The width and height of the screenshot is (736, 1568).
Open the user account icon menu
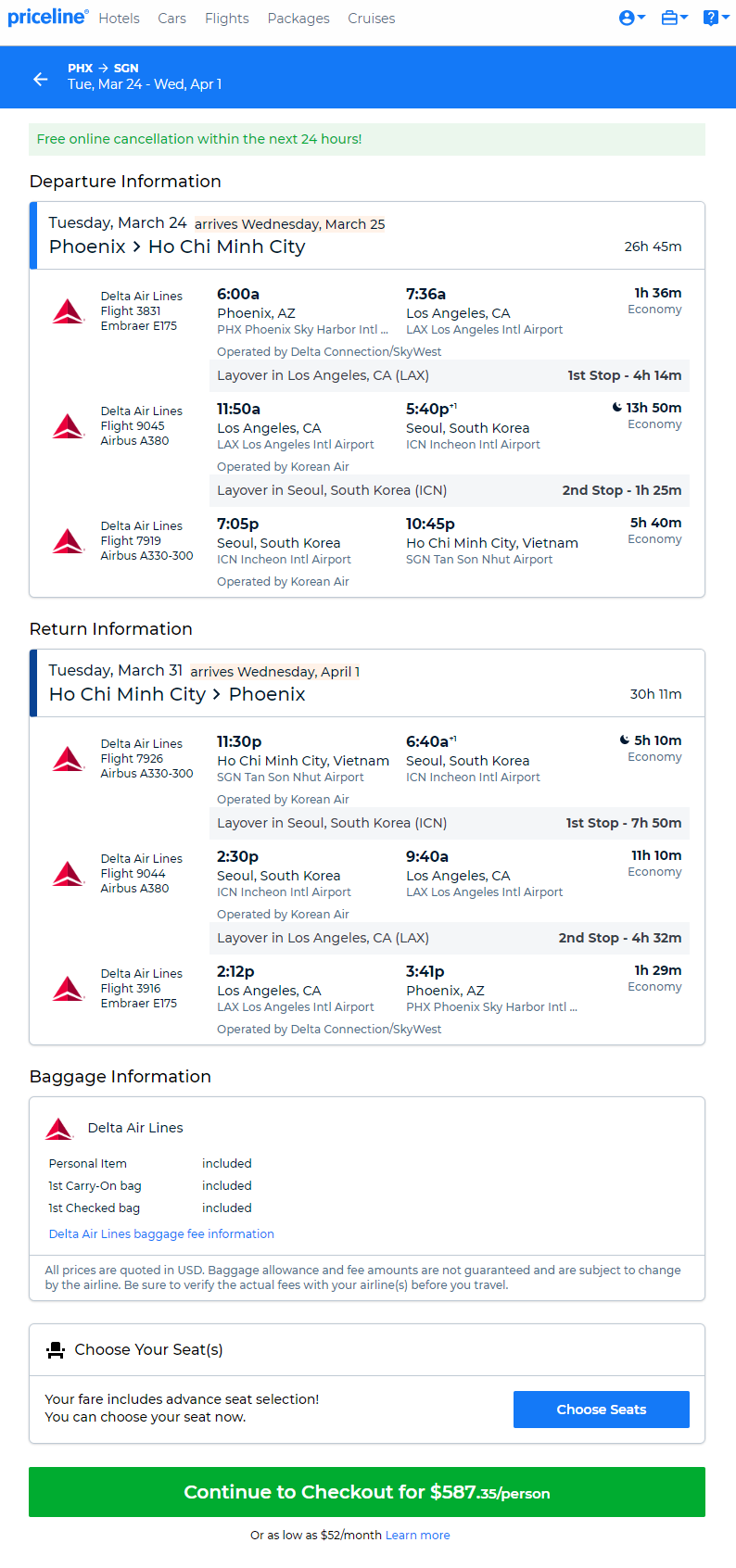[632, 18]
